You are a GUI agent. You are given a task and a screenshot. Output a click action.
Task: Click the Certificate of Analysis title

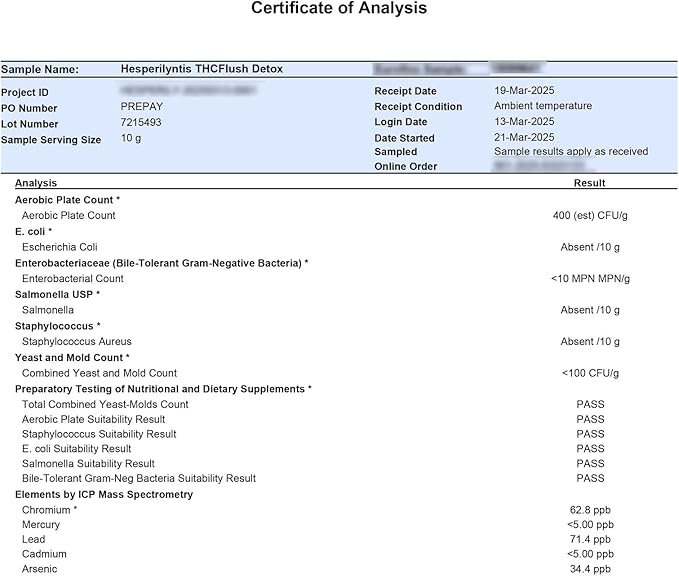click(339, 9)
